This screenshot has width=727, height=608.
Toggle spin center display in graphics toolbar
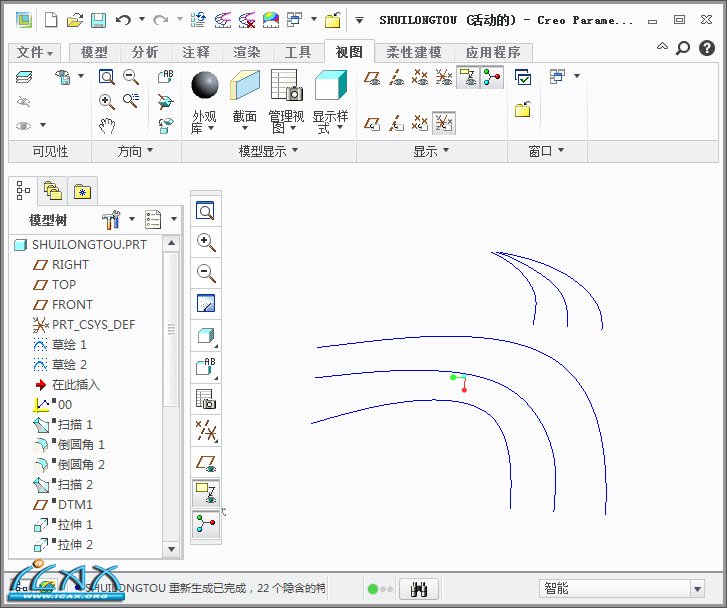point(206,523)
